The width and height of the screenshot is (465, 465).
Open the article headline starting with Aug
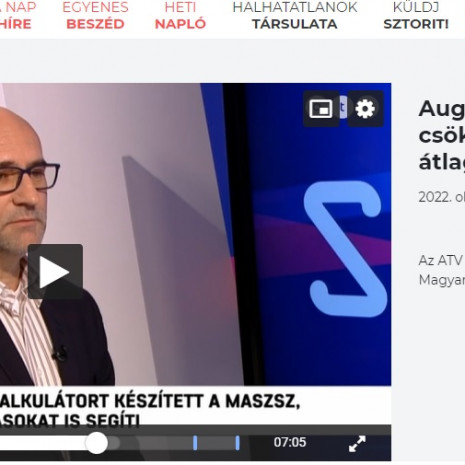coord(442,136)
